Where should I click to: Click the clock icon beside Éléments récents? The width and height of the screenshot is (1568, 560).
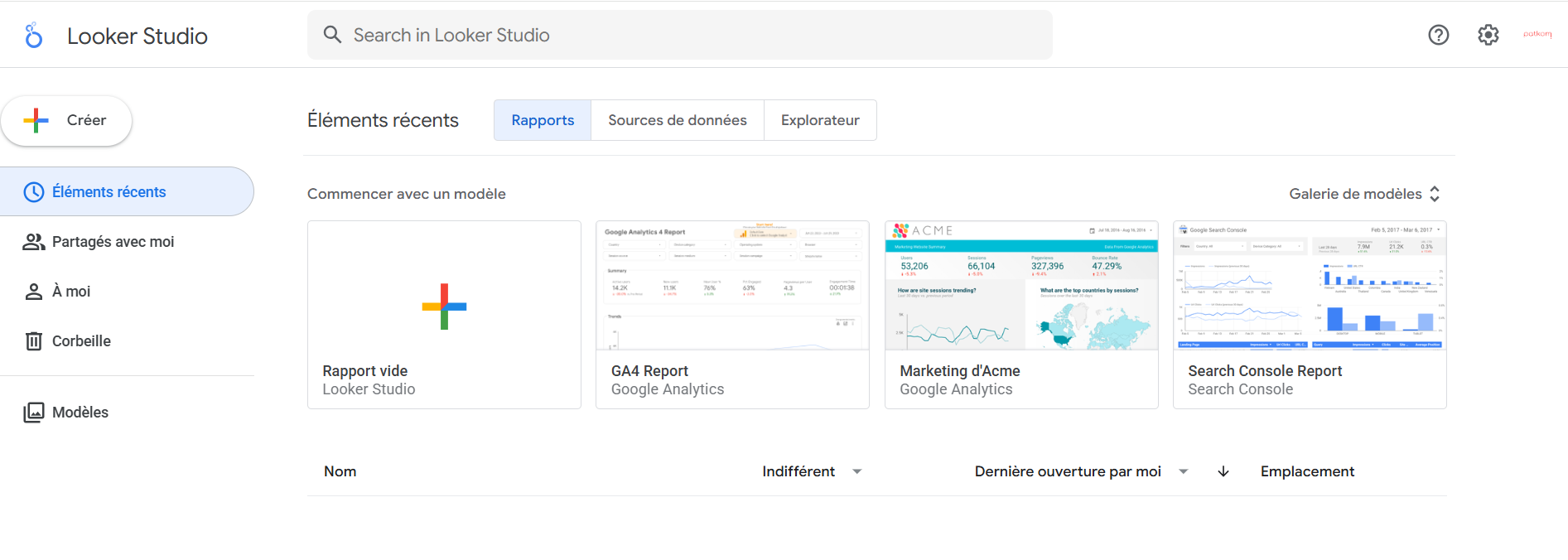click(x=34, y=192)
